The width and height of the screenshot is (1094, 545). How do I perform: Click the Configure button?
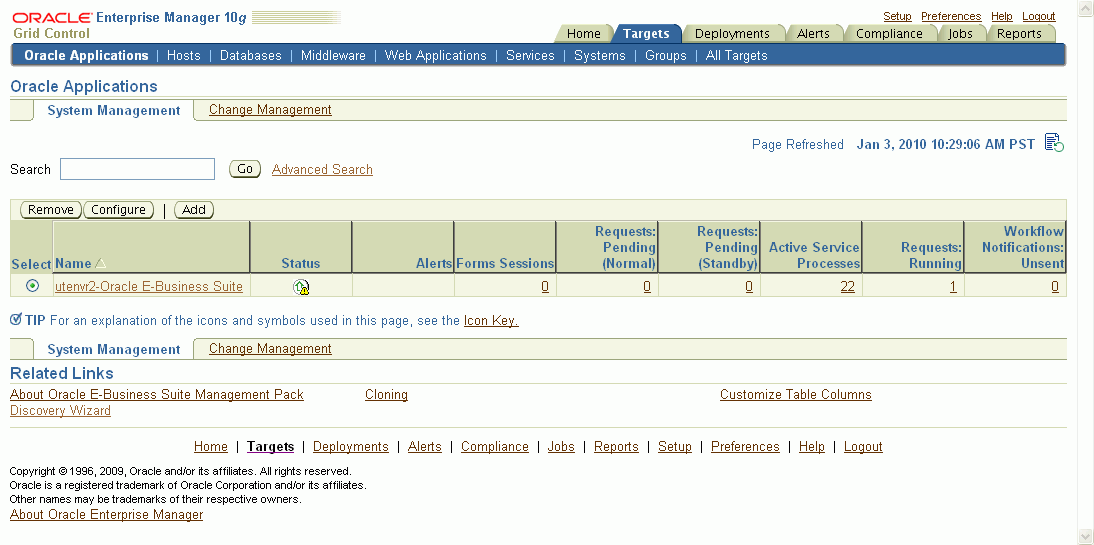(x=118, y=209)
